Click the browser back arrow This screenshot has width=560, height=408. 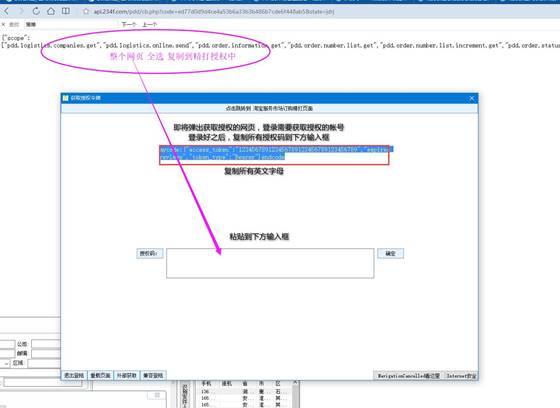pyautogui.click(x=6, y=11)
